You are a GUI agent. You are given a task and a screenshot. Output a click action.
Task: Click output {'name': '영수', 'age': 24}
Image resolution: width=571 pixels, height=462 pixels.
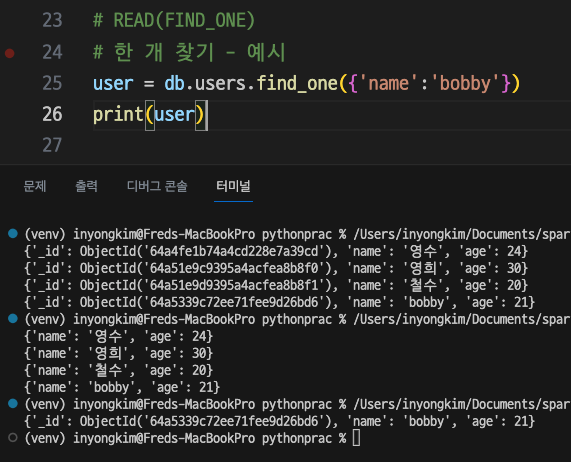point(118,336)
